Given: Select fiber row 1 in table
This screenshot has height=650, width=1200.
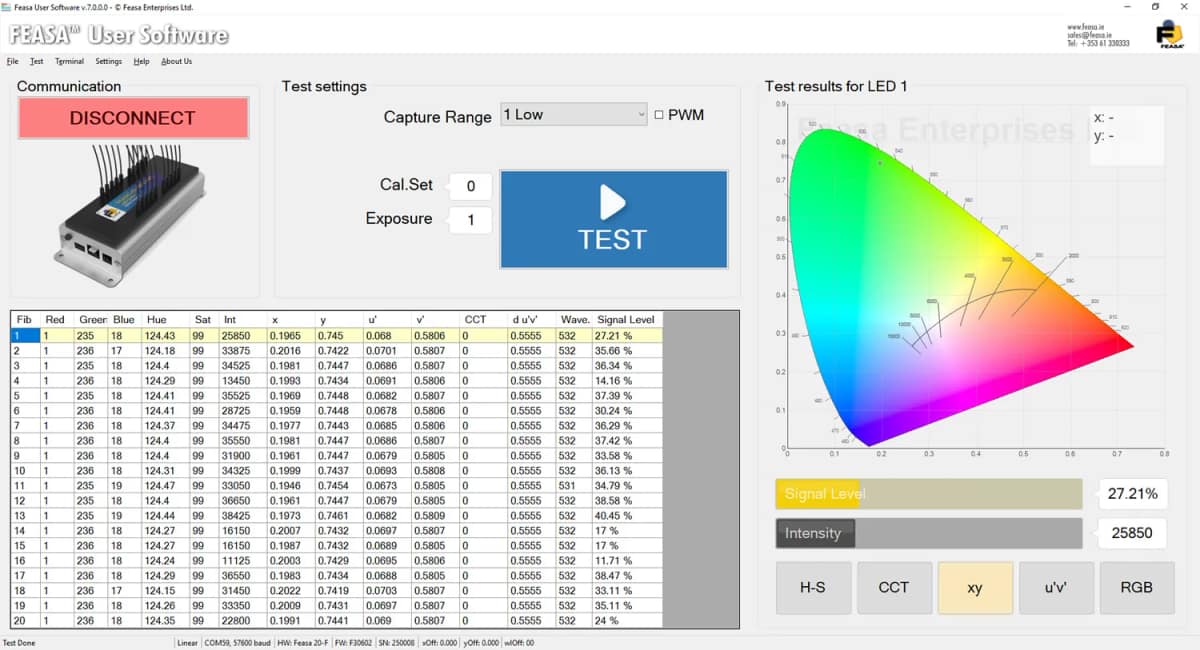Looking at the screenshot, I should click(337, 335).
